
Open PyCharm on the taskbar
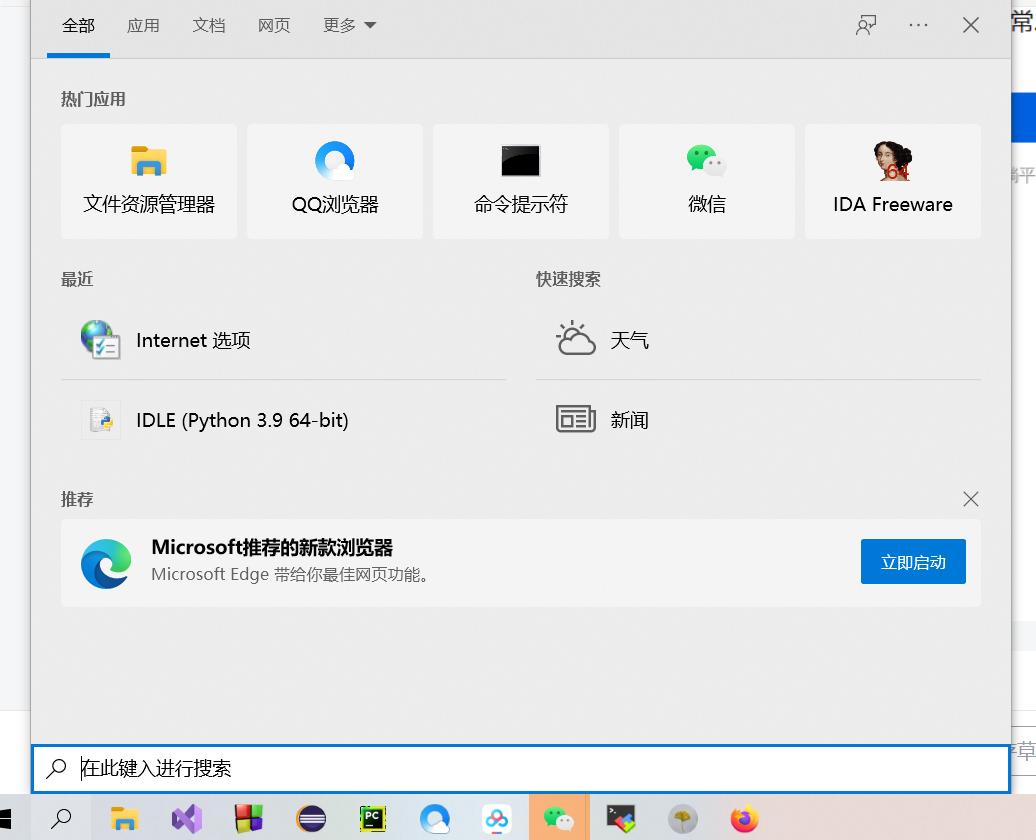[373, 820]
